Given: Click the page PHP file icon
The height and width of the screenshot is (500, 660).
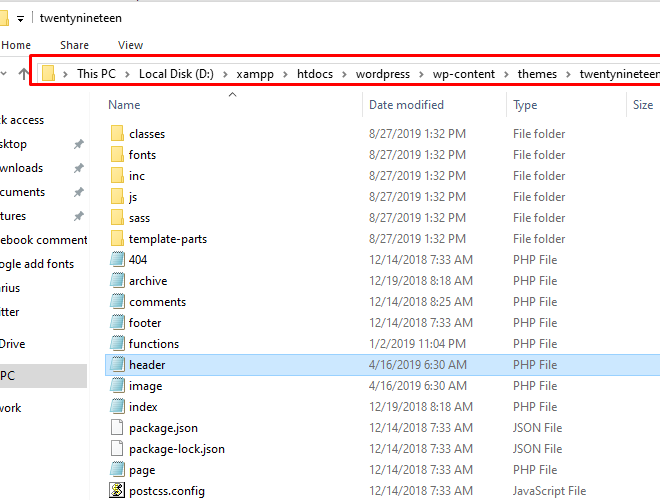Looking at the screenshot, I should 117,470.
